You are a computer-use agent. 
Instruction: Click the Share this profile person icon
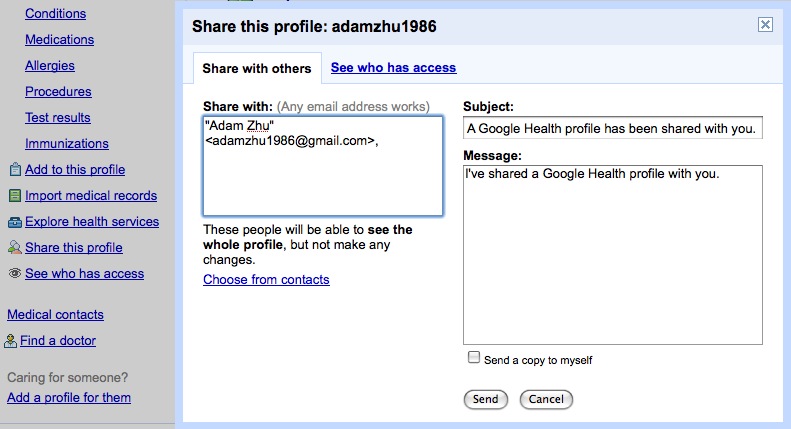pos(14,248)
